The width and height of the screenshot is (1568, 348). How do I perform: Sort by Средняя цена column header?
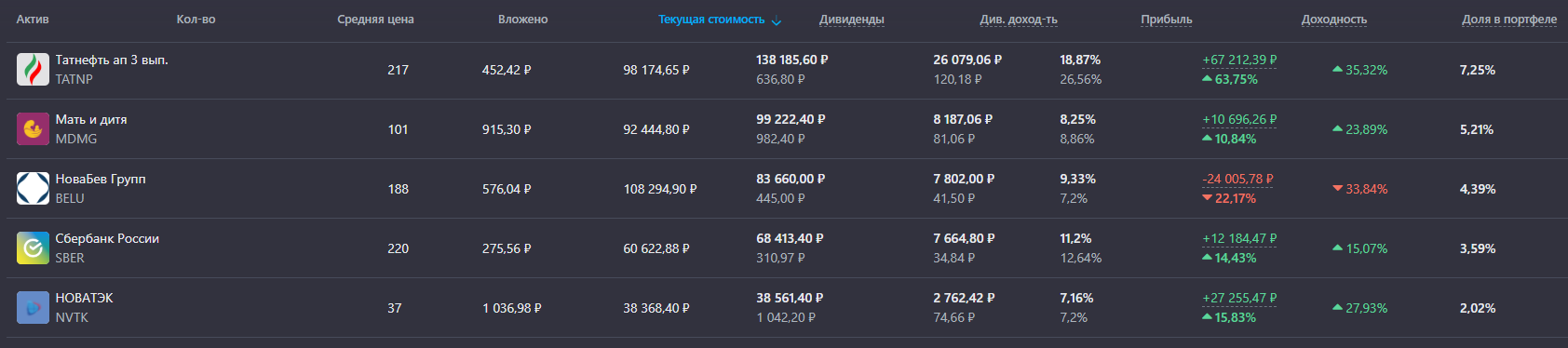pyautogui.click(x=375, y=20)
